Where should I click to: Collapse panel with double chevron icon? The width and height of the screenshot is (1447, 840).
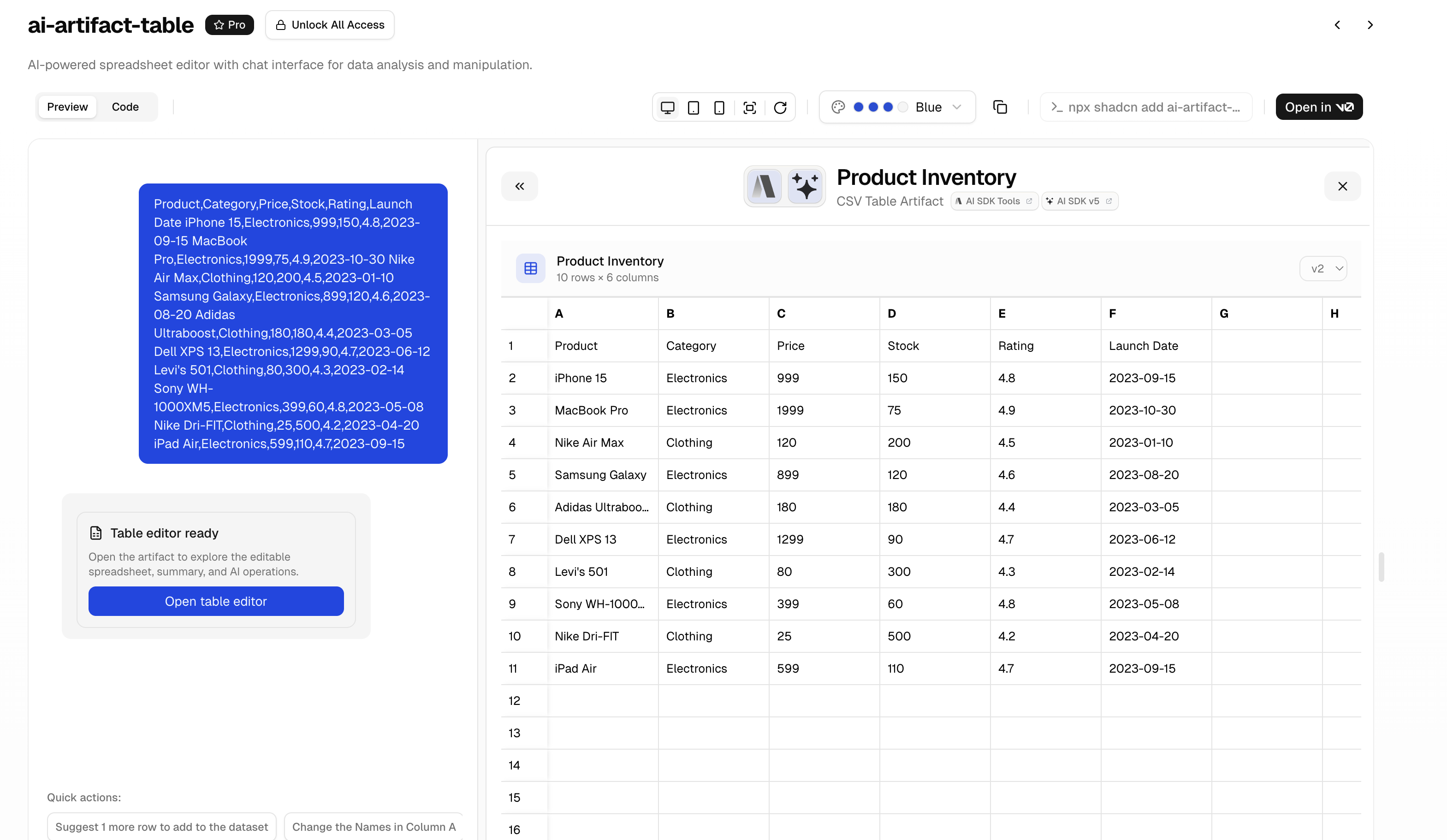[519, 186]
